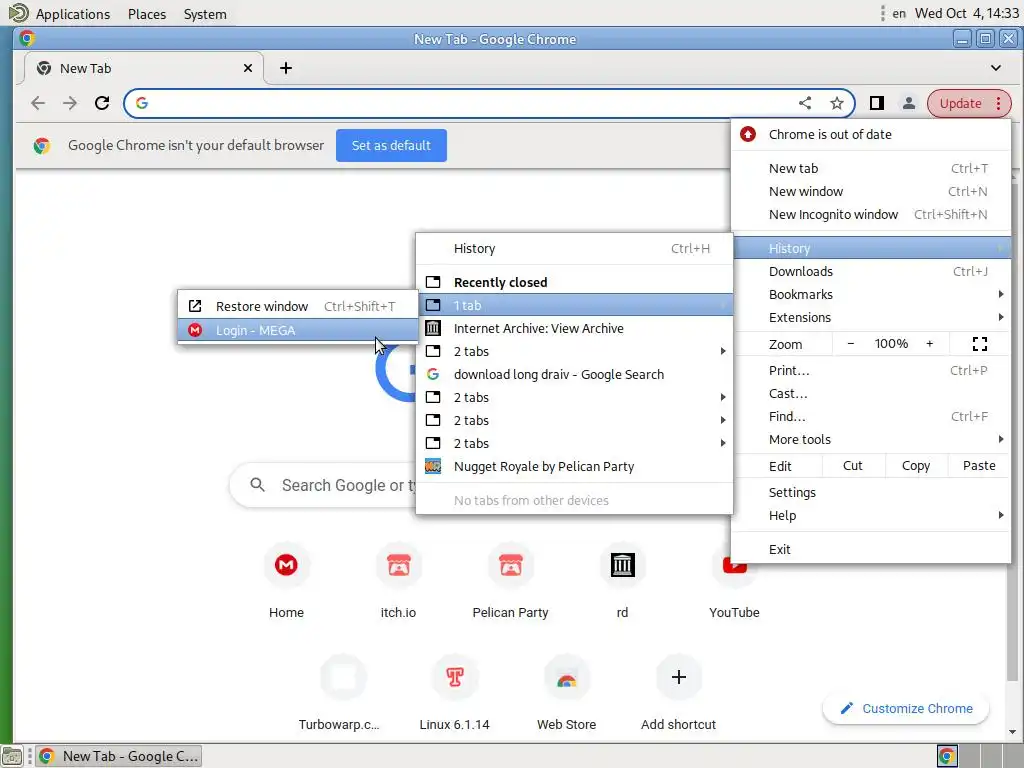This screenshot has width=1024, height=768.
Task: Click the browser forward arrow
Action: 70,103
